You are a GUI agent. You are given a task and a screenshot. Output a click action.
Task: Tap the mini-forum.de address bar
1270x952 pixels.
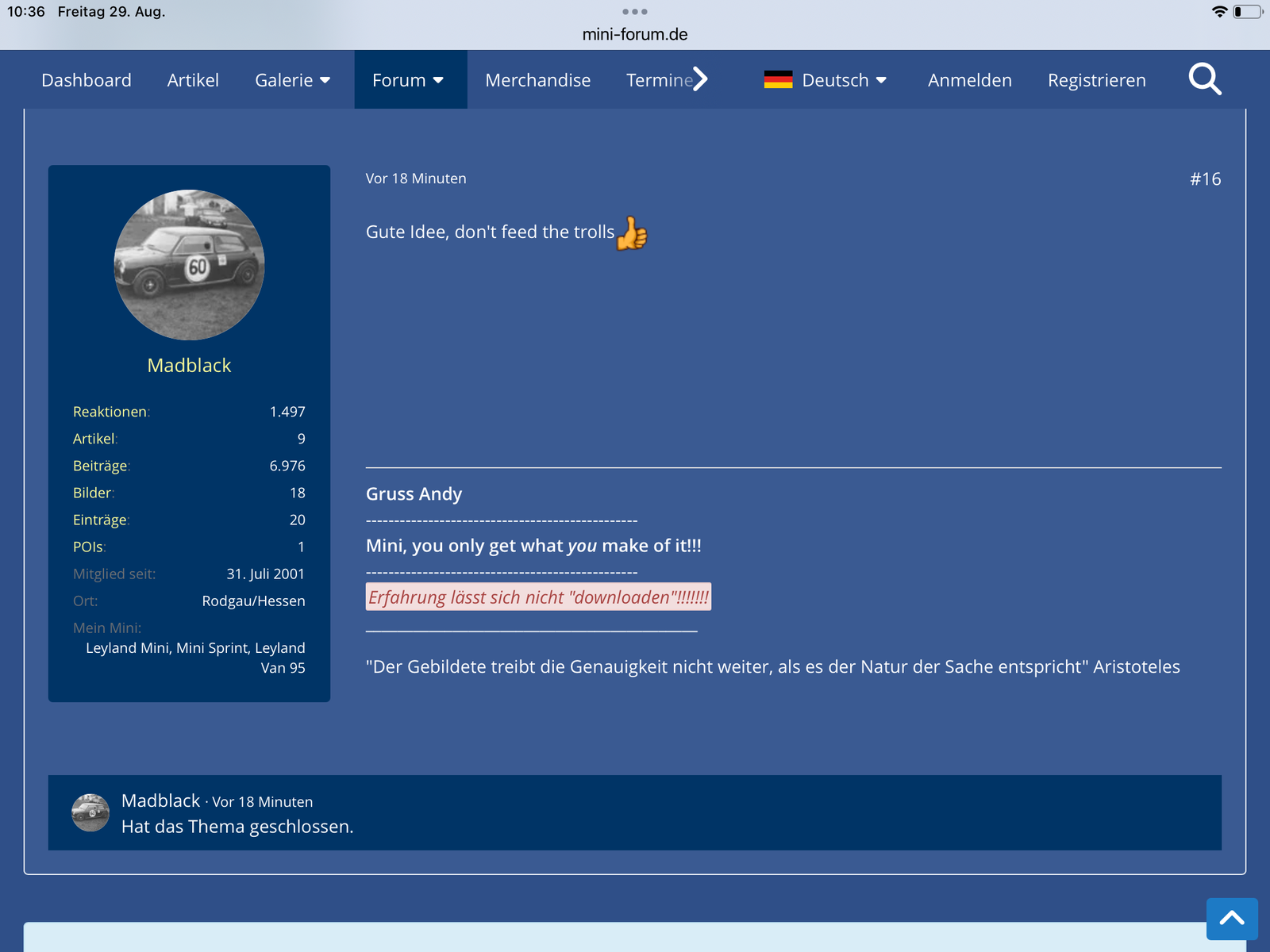point(635,34)
